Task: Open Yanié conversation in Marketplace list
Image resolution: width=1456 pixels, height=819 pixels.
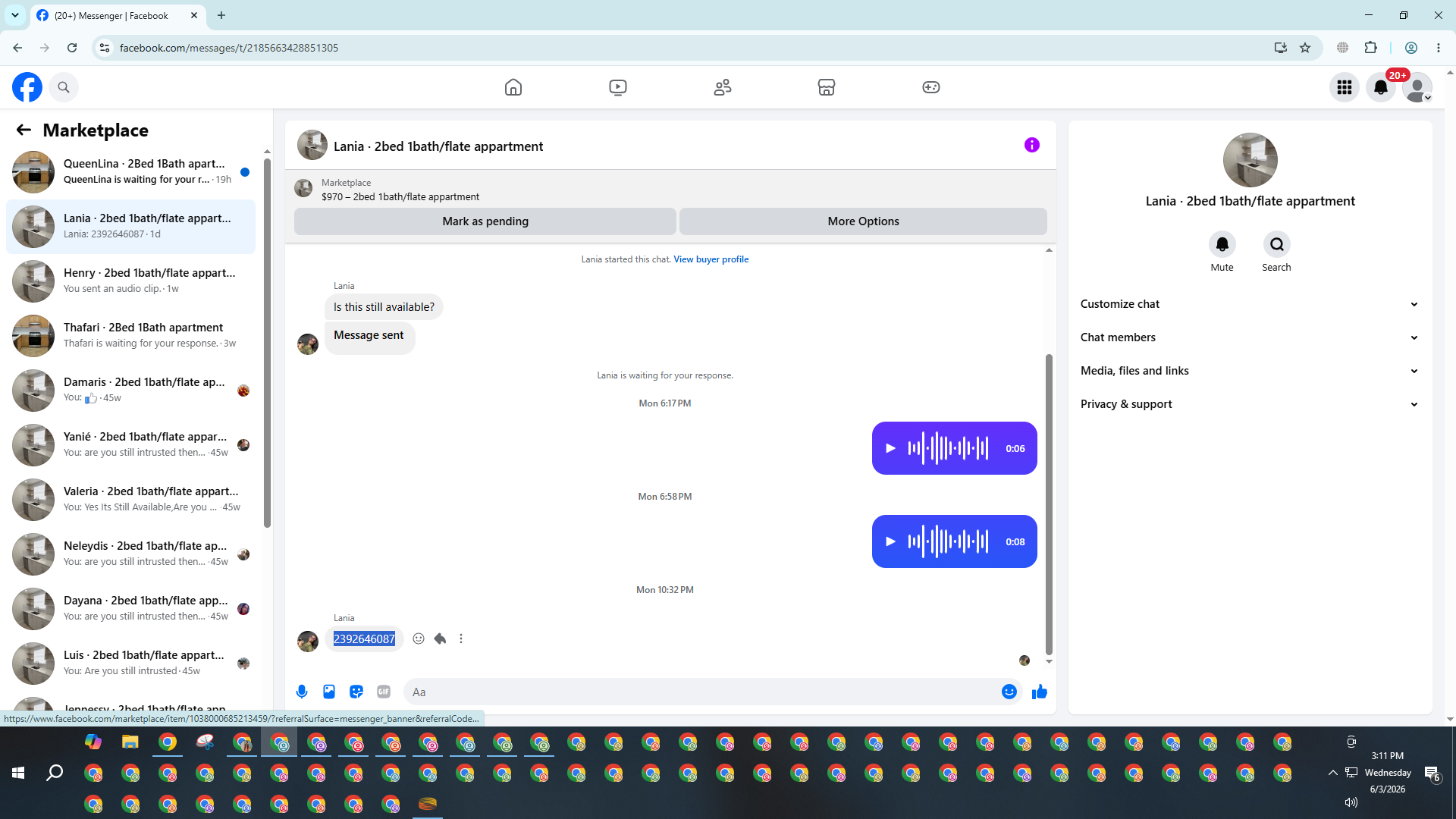Action: pyautogui.click(x=130, y=445)
